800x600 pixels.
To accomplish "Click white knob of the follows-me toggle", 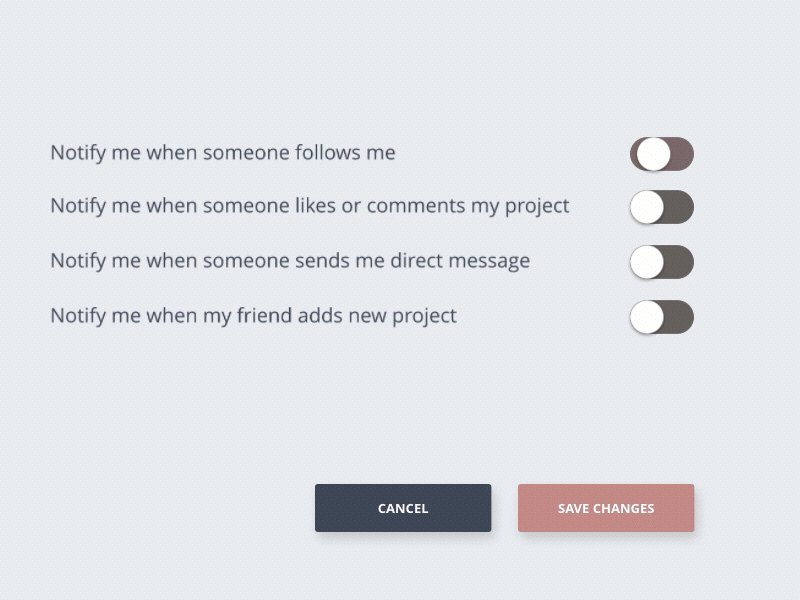I will 654,154.
